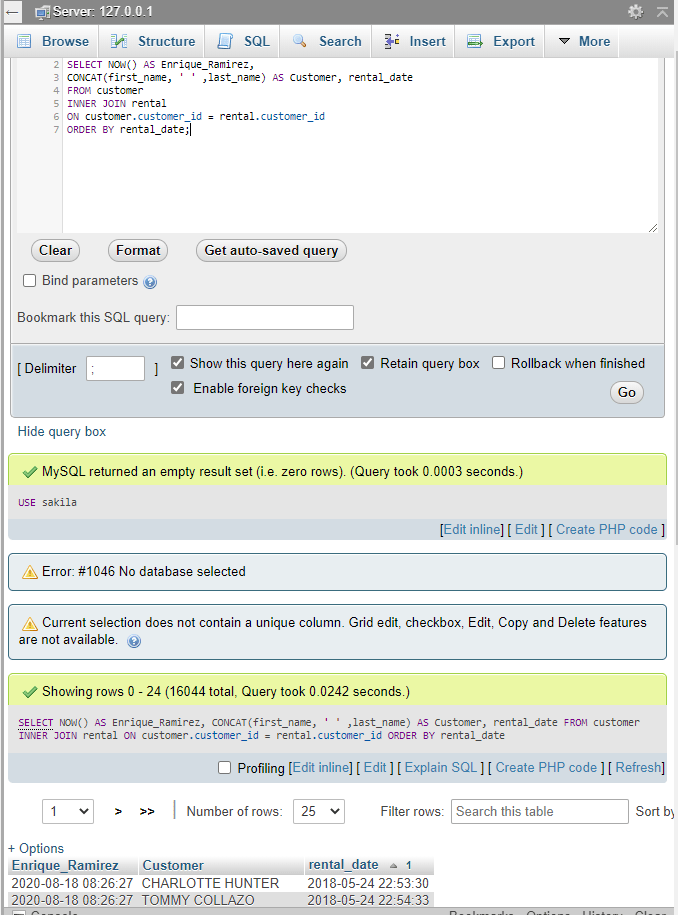This screenshot has height=915, width=678.
Task: Click the left arrow navigation icon
Action: pos(12,12)
